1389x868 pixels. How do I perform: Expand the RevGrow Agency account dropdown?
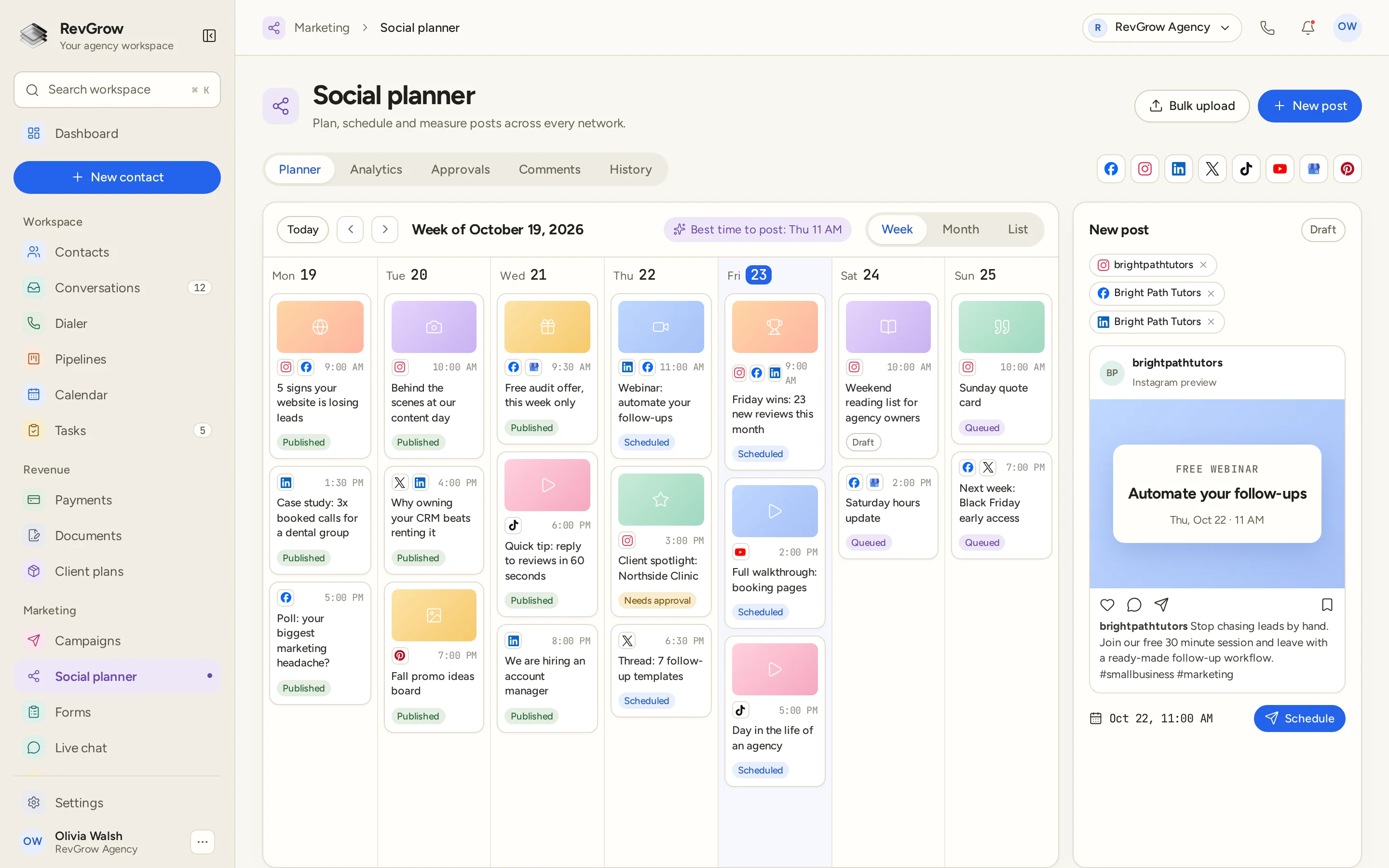click(1162, 27)
